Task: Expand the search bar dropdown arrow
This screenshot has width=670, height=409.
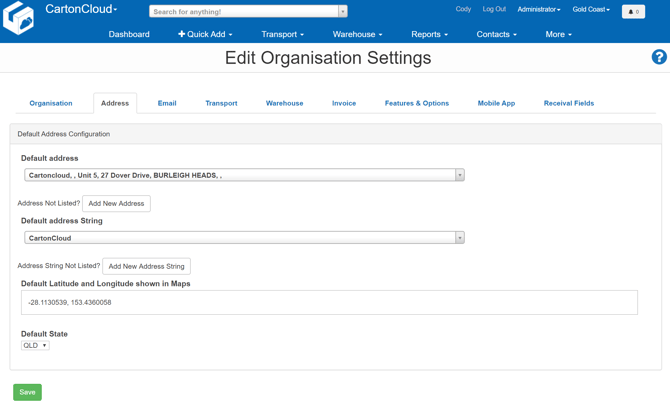Action: click(342, 12)
